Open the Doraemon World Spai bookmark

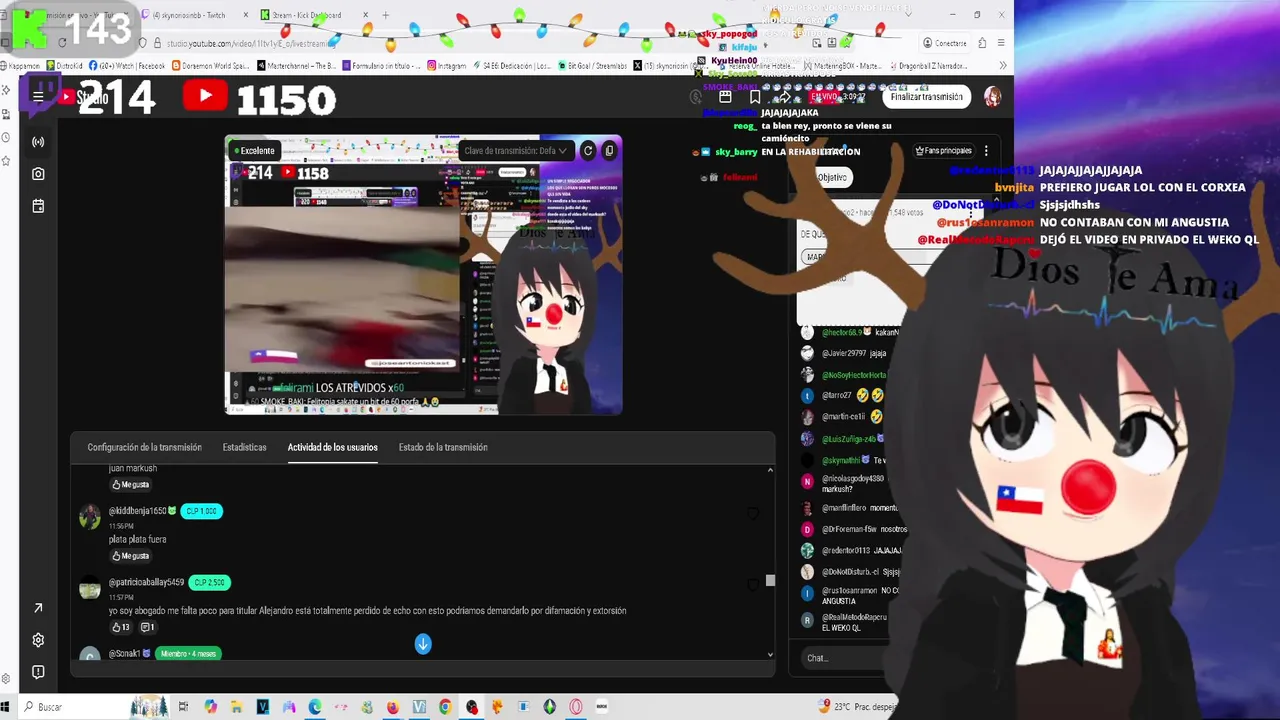pos(210,66)
